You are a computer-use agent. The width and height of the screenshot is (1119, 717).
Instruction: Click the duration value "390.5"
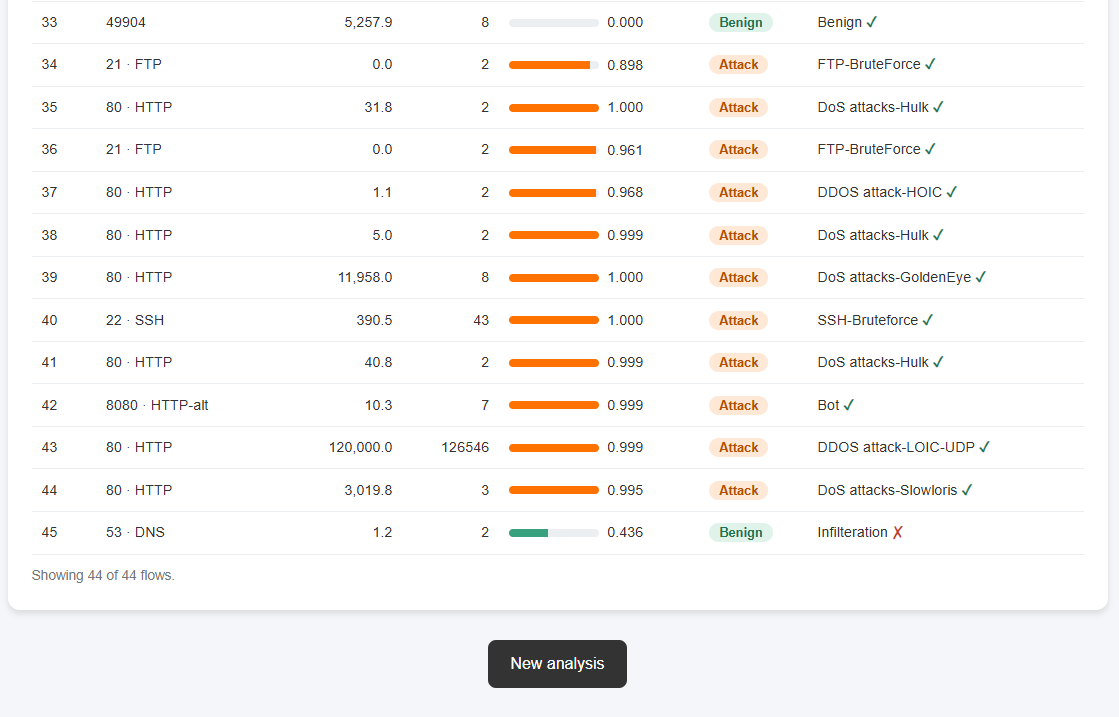click(375, 320)
